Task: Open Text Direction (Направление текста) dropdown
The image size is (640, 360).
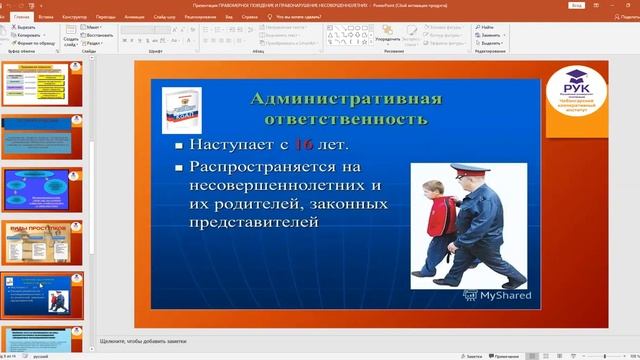Action: click(284, 27)
